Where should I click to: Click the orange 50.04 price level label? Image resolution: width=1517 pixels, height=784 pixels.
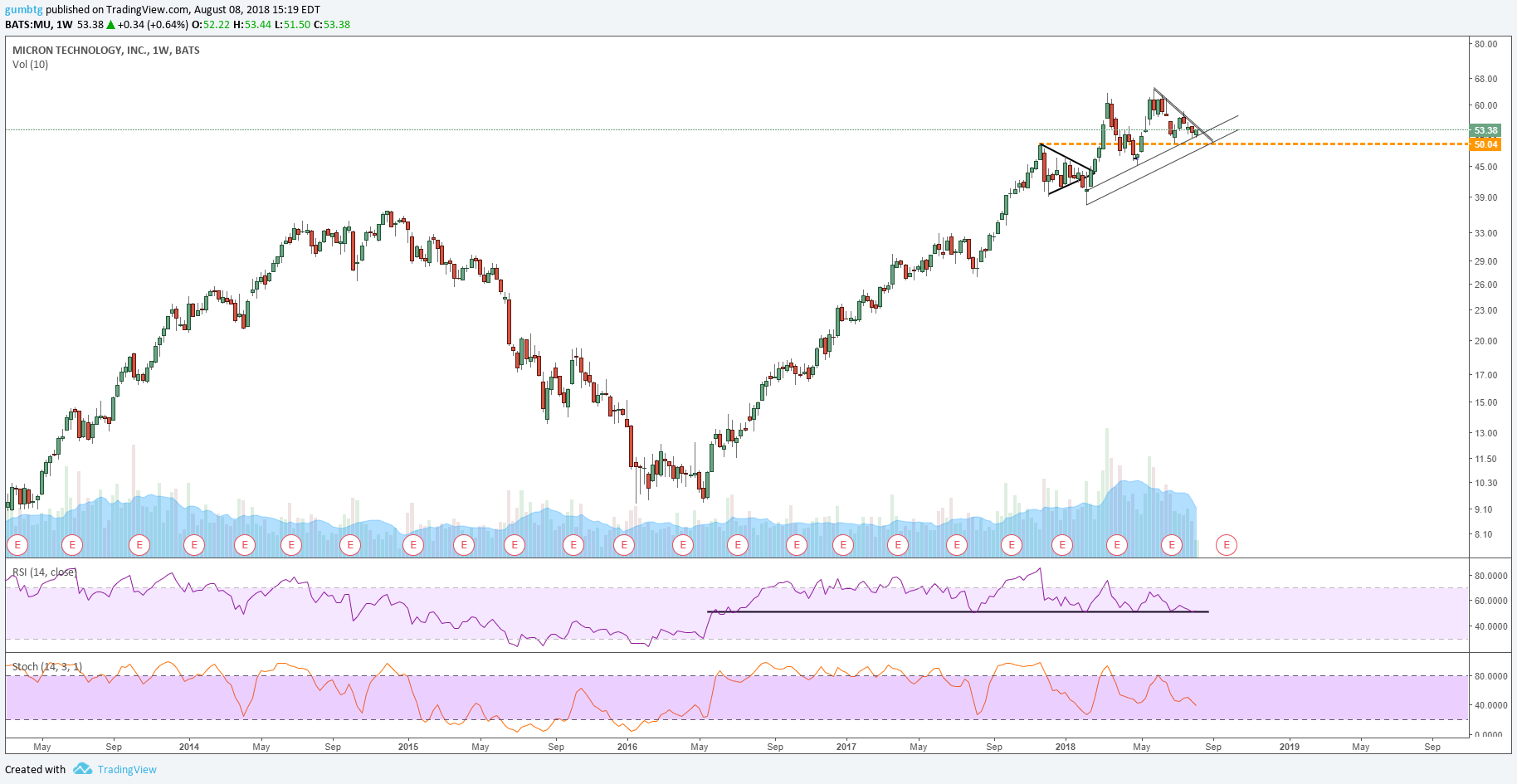[1485, 144]
